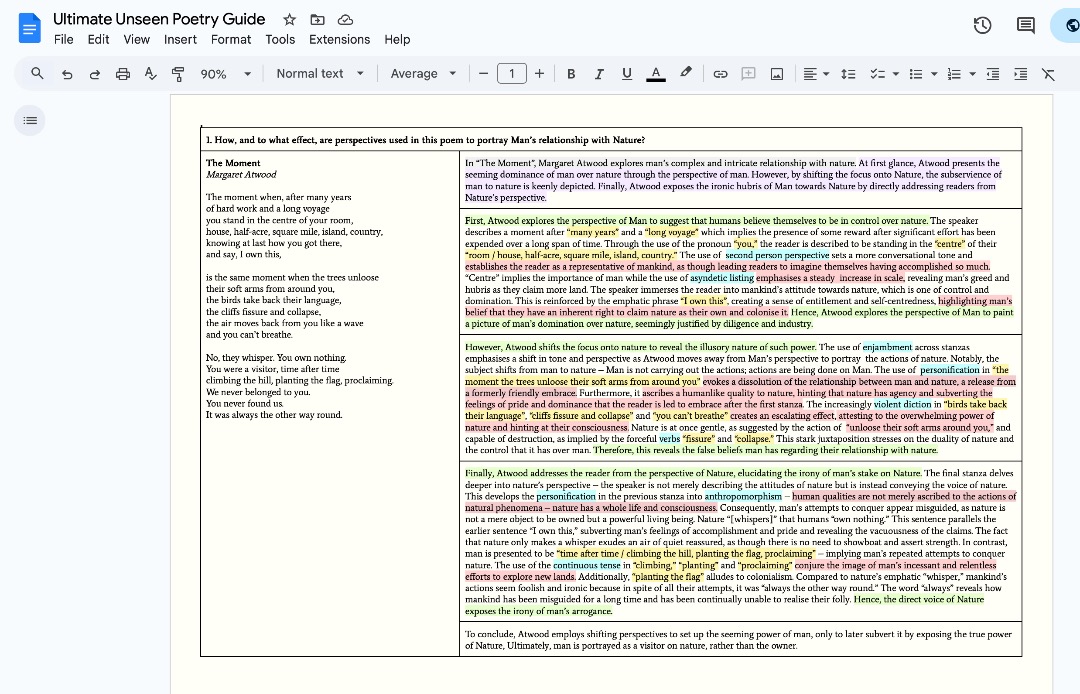
Task: Open the Extensions menu
Action: (339, 39)
